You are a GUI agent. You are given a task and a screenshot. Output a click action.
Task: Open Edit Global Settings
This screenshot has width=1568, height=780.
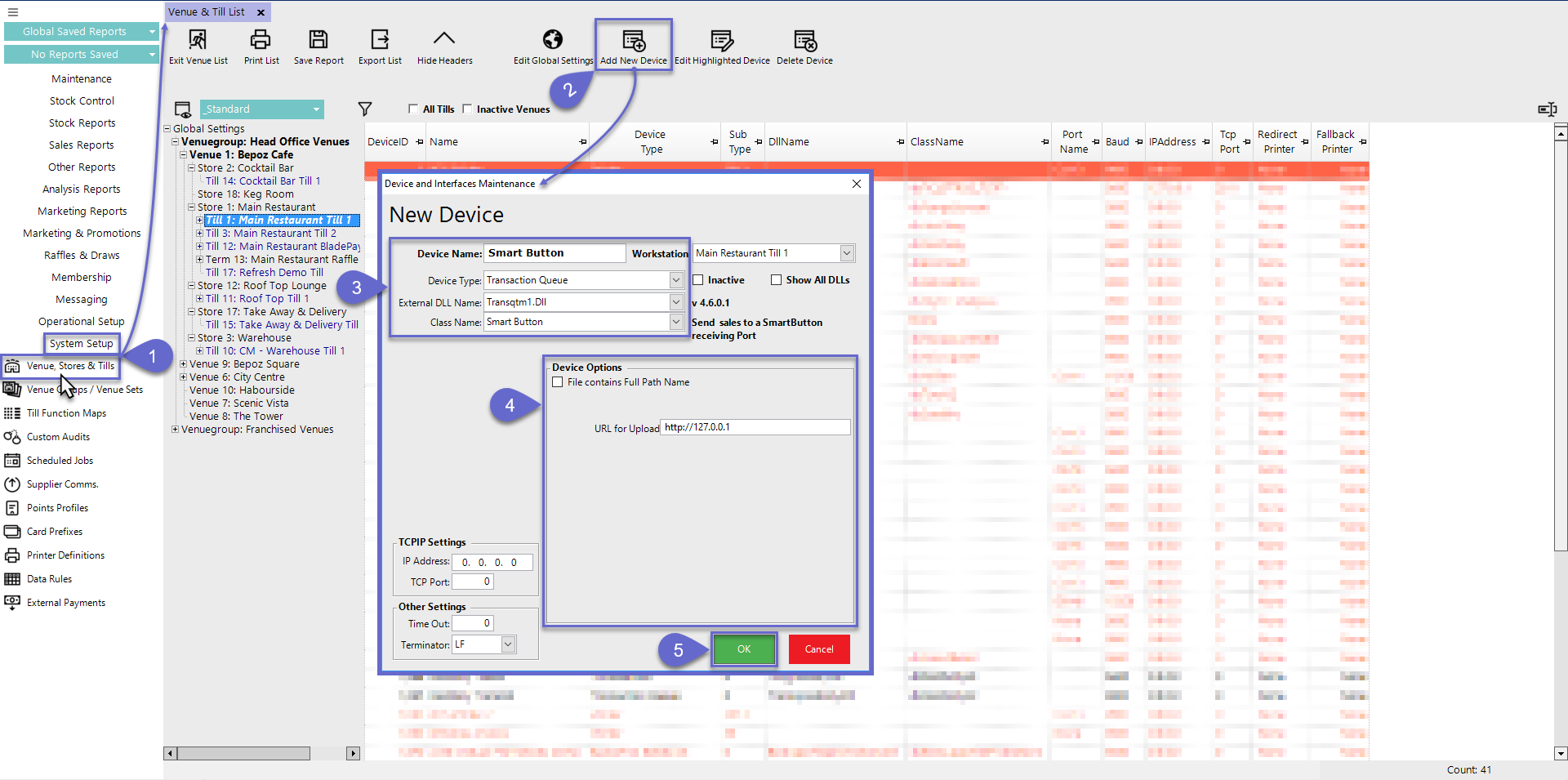click(x=553, y=40)
